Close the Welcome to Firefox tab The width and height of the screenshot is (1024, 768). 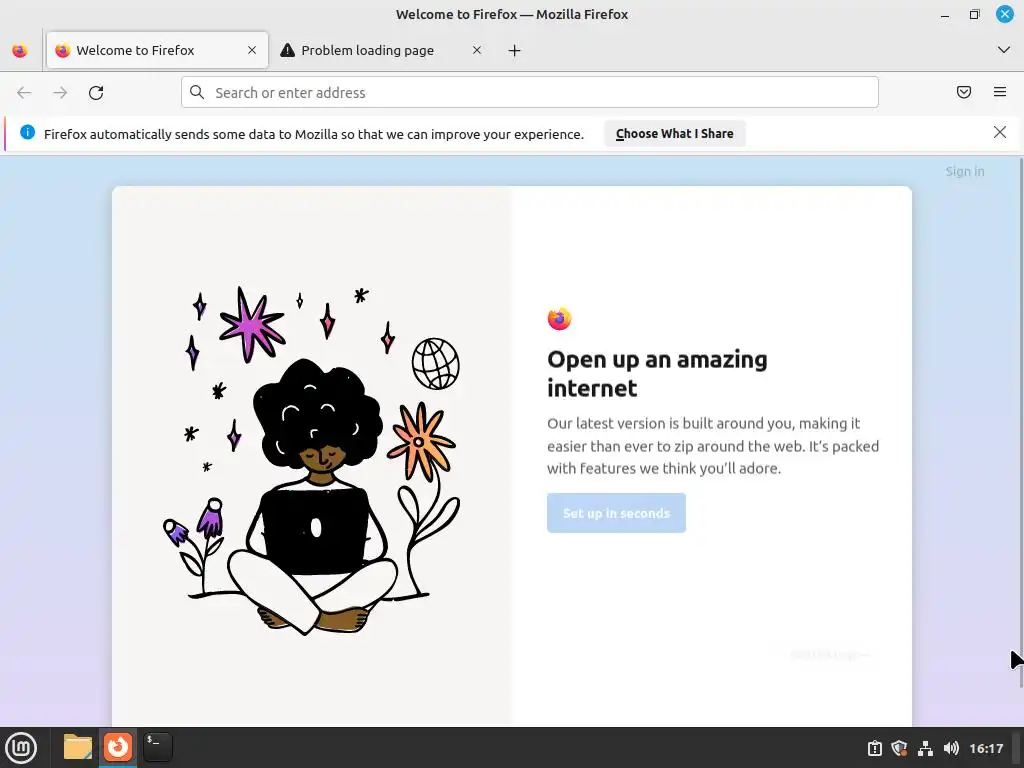252,50
